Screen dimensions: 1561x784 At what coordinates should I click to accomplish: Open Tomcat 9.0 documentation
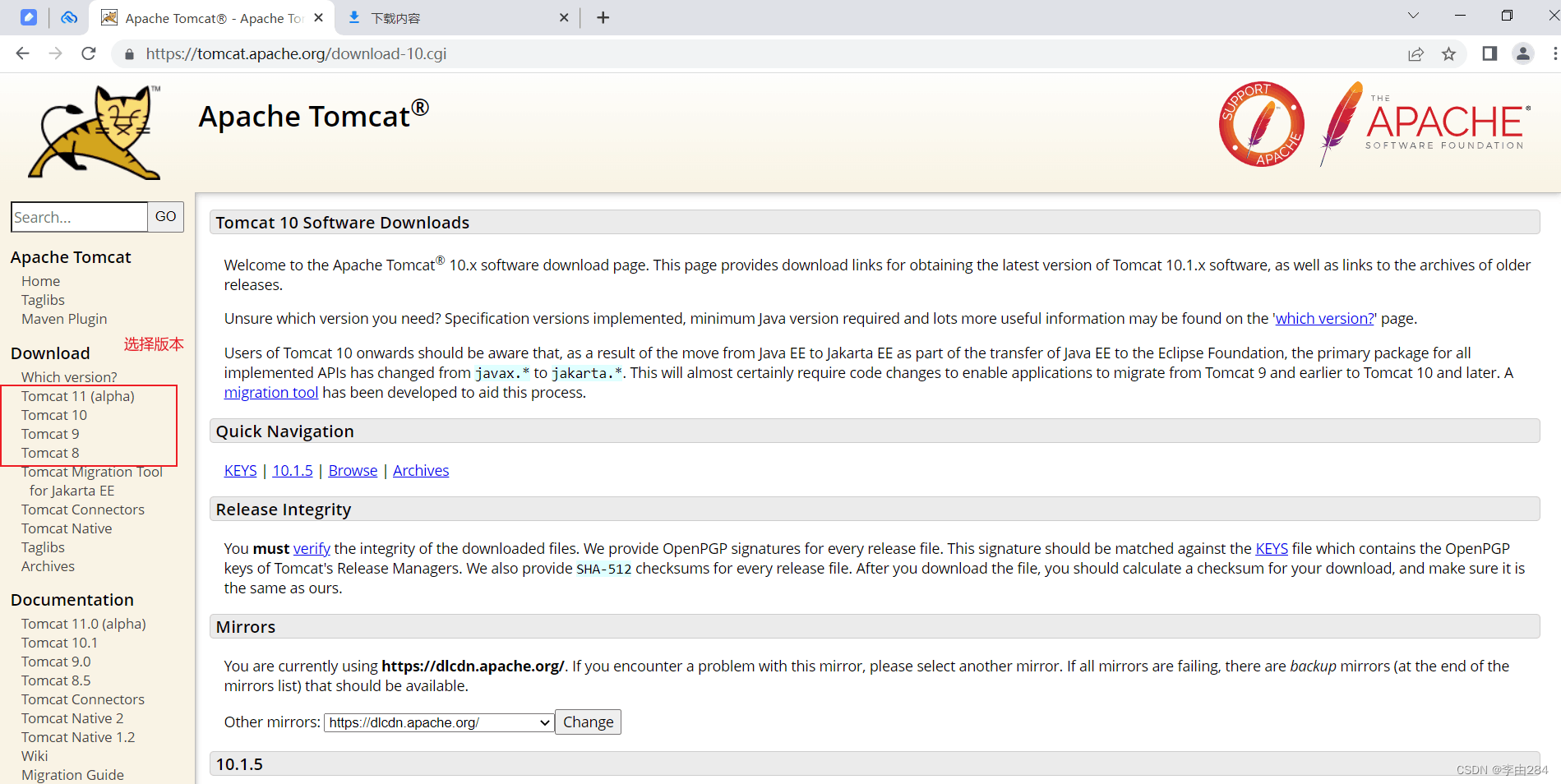pos(56,662)
